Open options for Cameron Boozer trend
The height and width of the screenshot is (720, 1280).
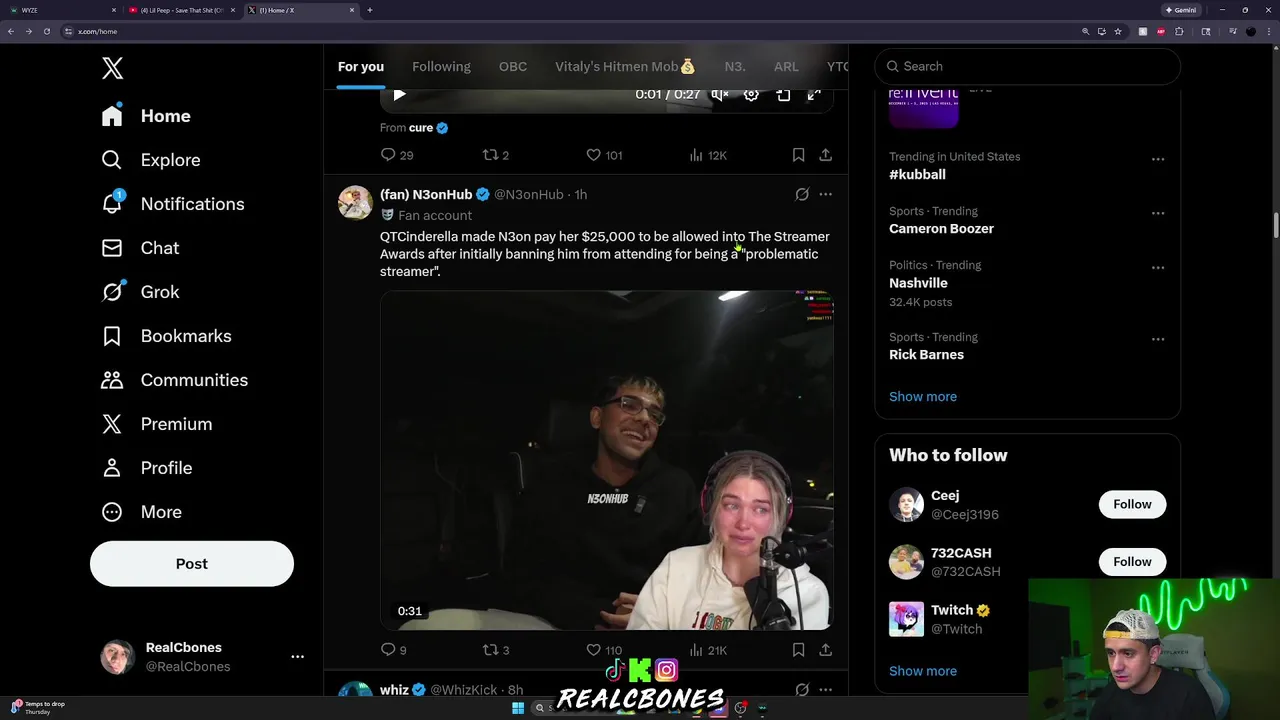1158,213
